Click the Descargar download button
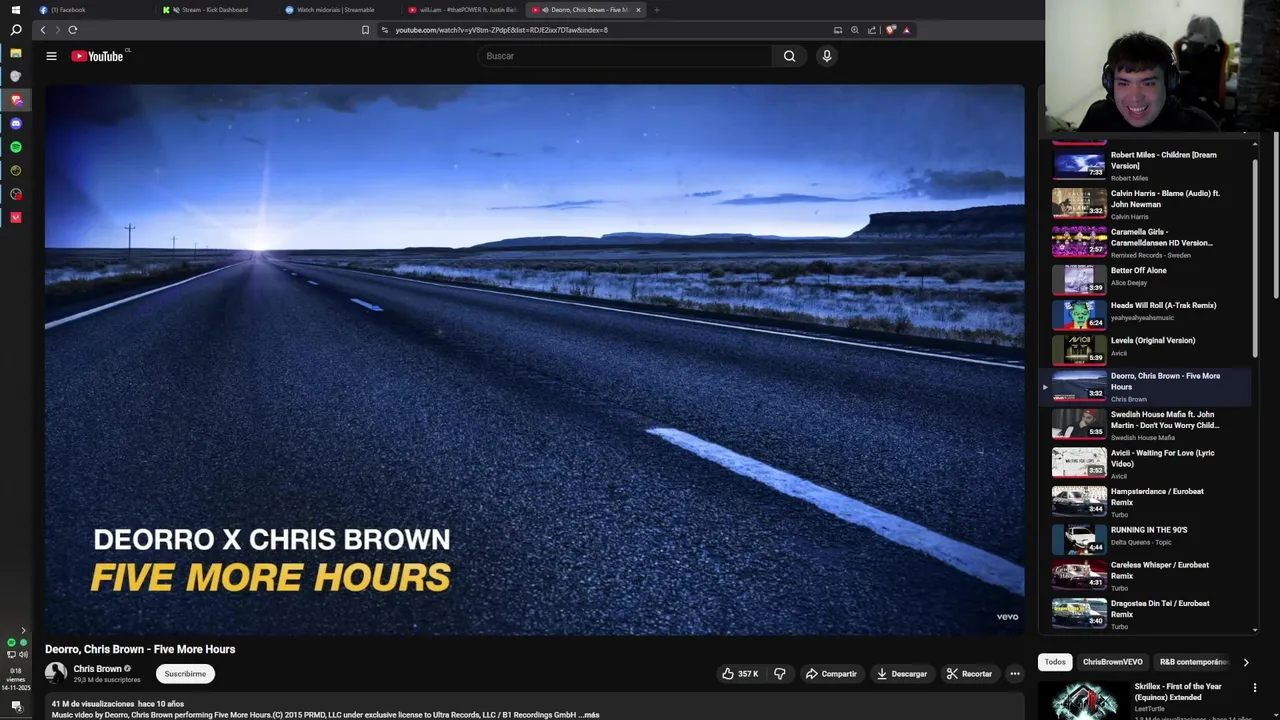 (902, 674)
